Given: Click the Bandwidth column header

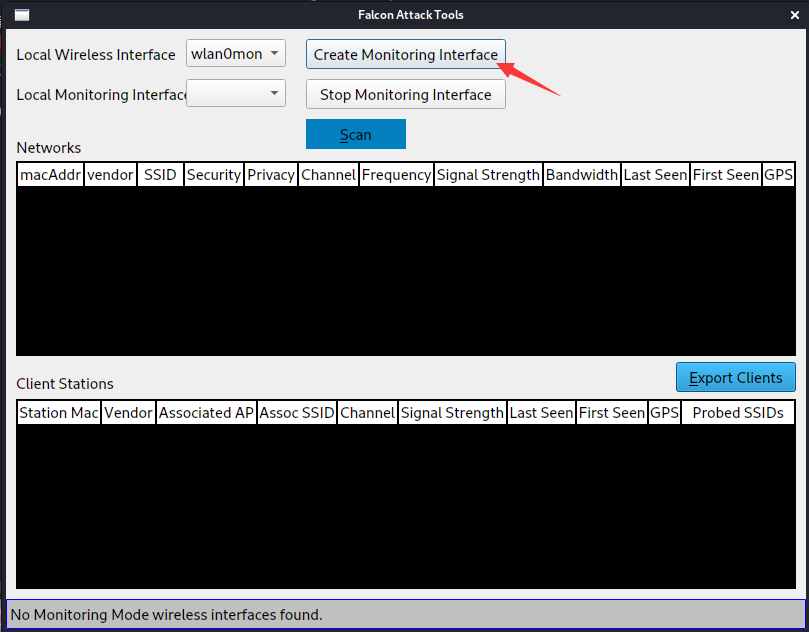Looking at the screenshot, I should tap(581, 175).
